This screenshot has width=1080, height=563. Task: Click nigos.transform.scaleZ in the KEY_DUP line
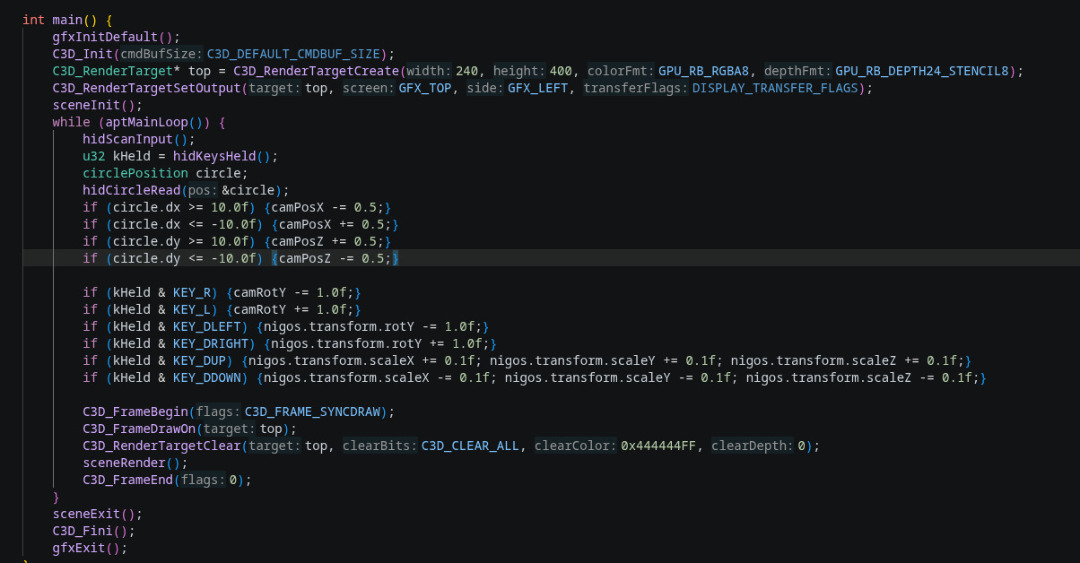813,361
